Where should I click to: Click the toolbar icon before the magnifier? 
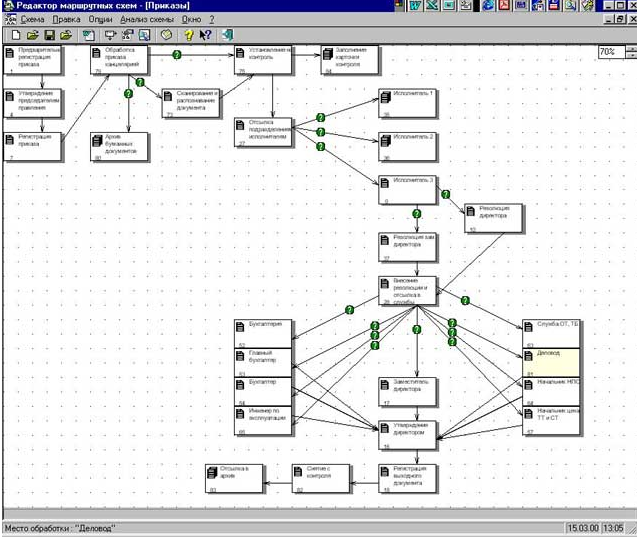tap(128, 35)
